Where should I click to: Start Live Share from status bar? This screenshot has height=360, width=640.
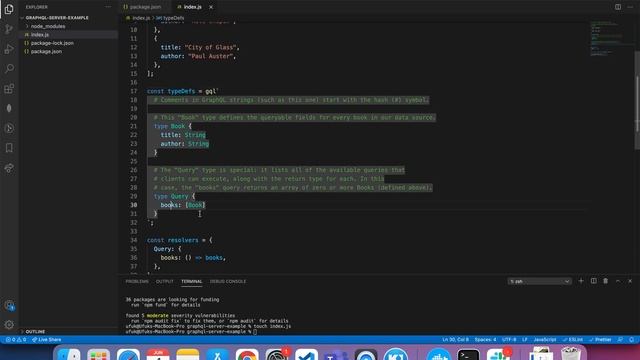[x=47, y=340]
